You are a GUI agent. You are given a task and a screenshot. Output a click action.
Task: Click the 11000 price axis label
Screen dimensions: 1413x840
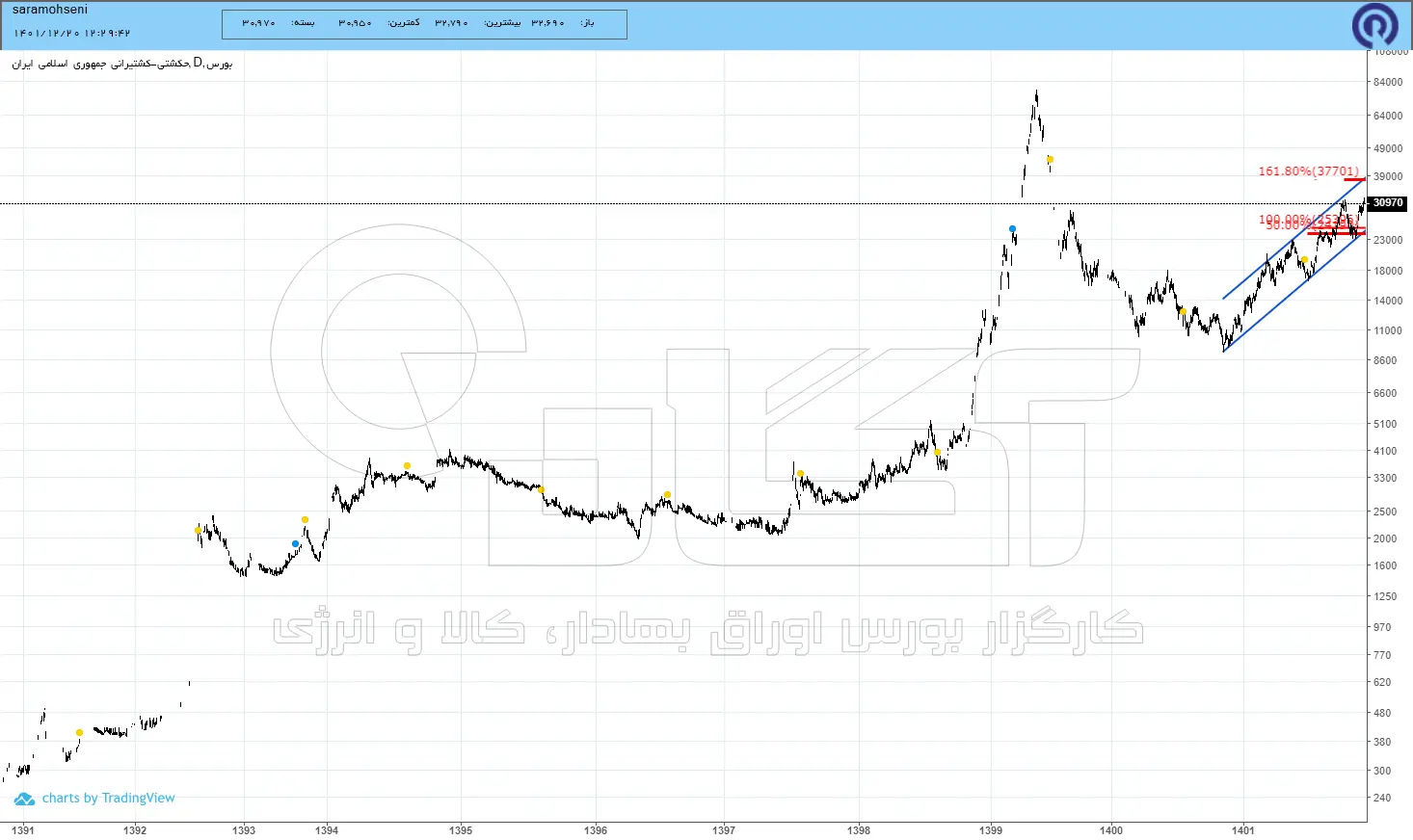click(1388, 330)
